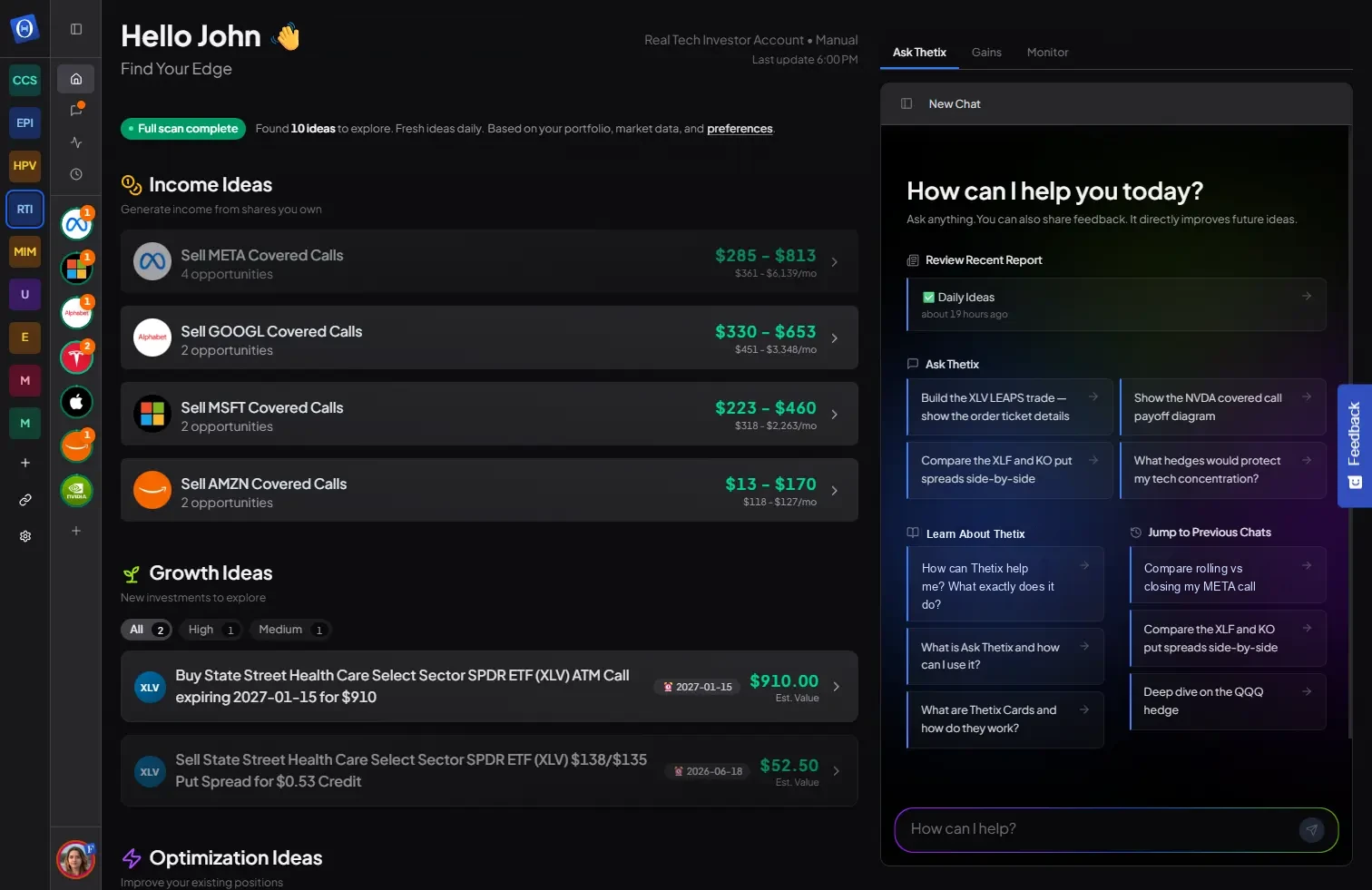Open the chat messages sidebar icon
1372x890 pixels.
pyautogui.click(x=76, y=111)
